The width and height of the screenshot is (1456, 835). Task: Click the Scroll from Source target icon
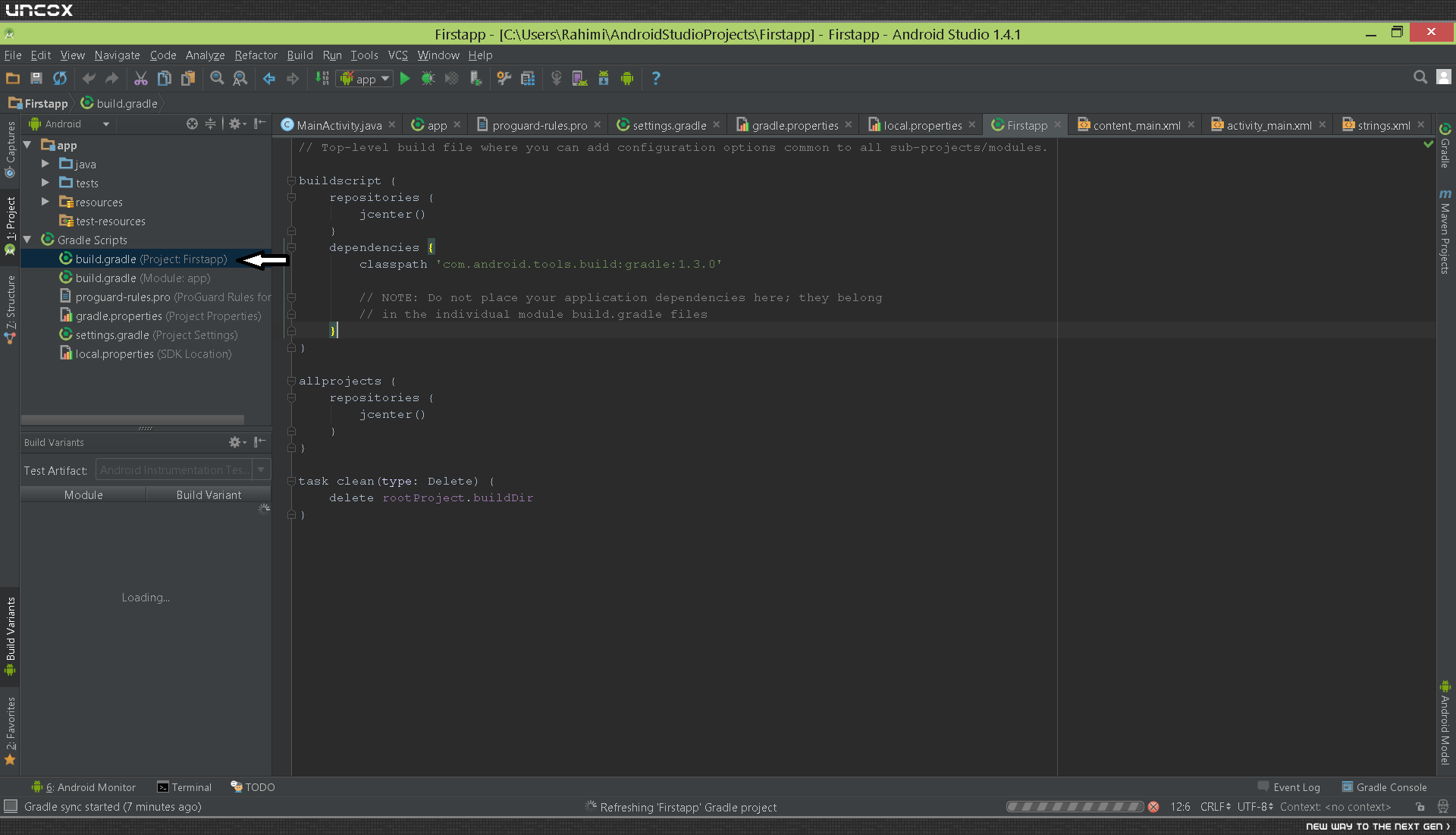192,124
